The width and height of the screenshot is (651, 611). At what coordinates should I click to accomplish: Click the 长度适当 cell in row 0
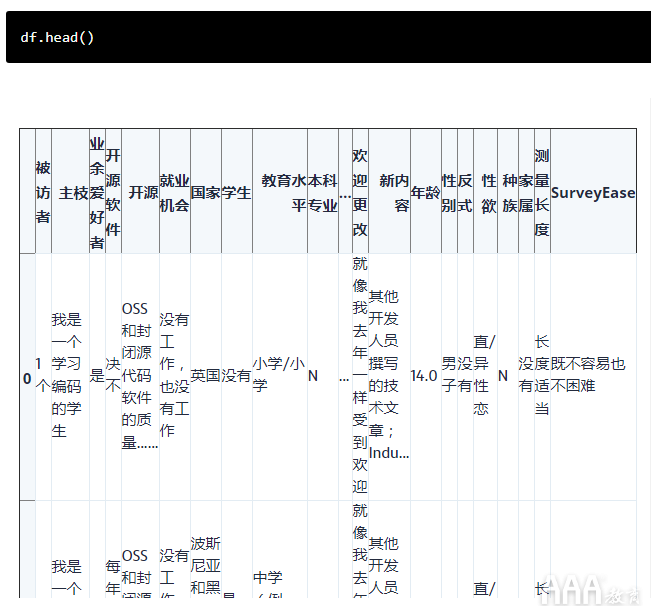[542, 377]
